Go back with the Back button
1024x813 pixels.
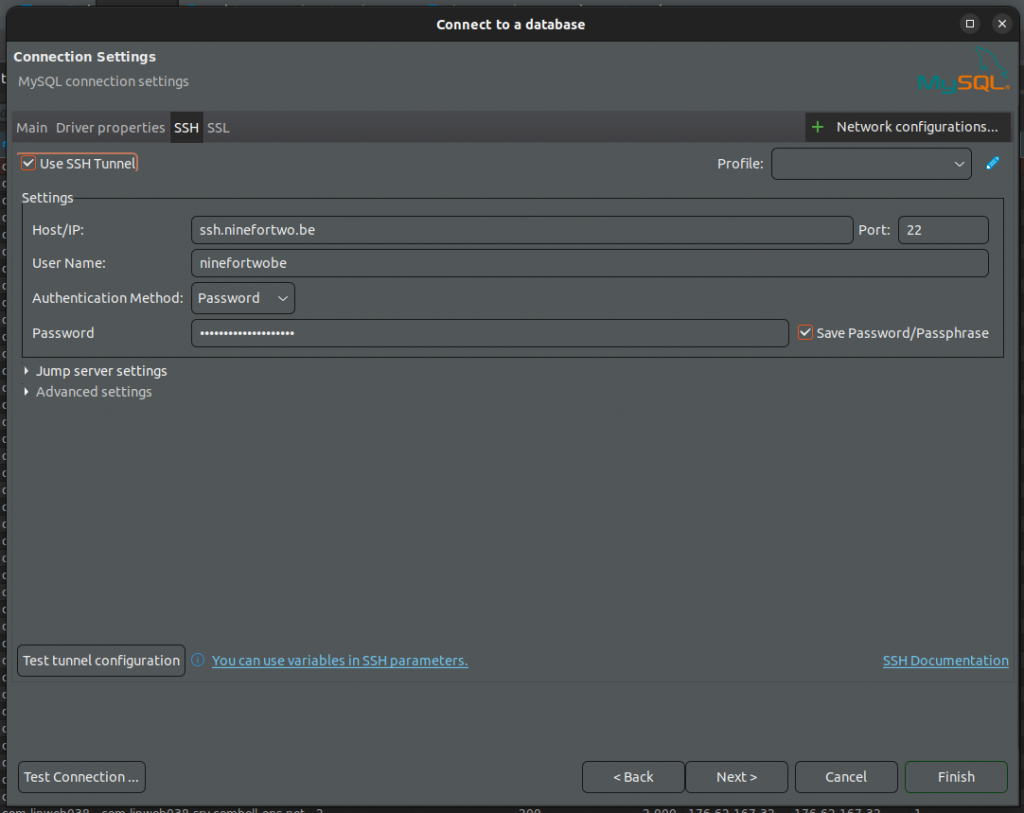[x=633, y=777]
